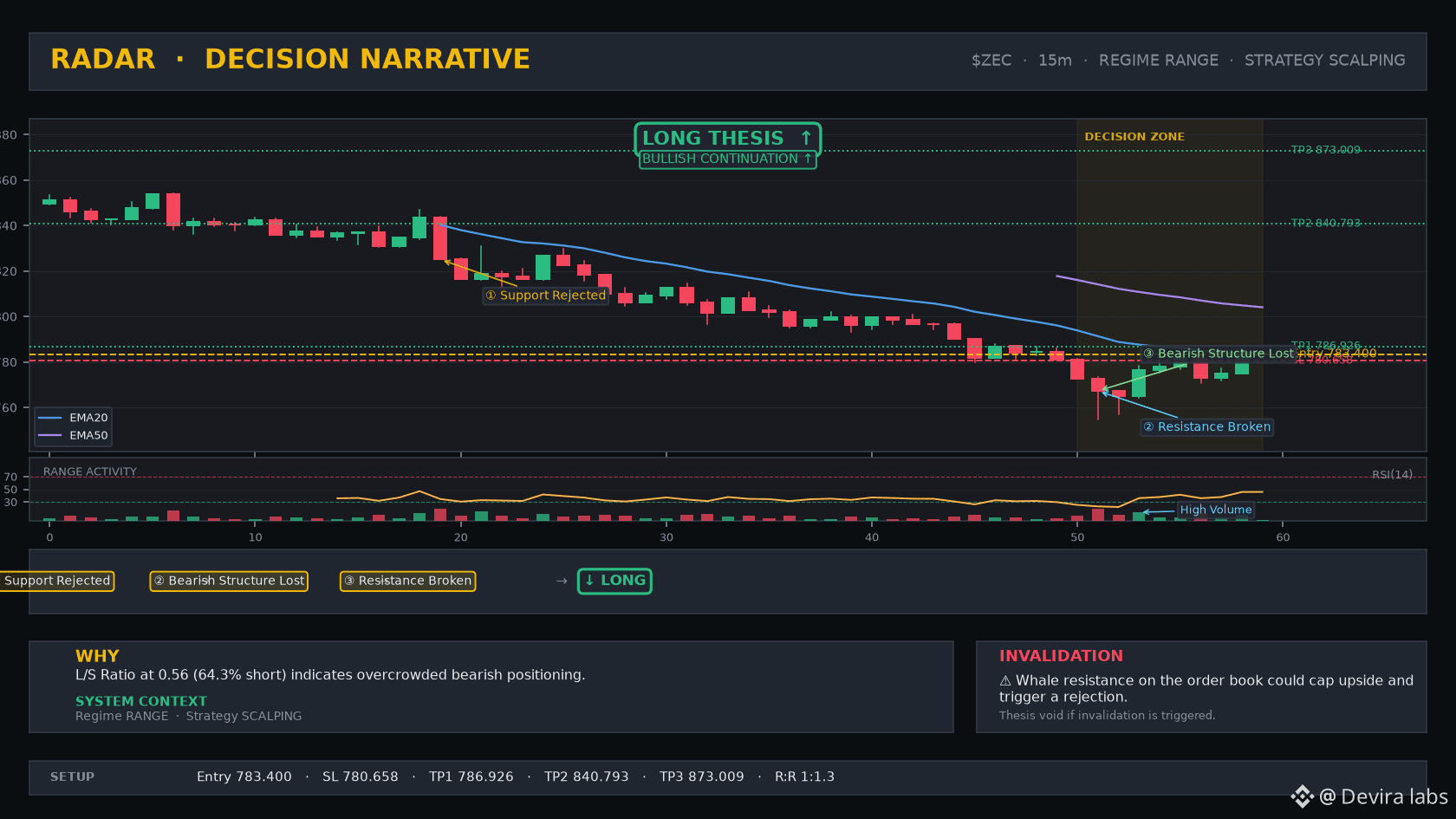Click the L/S Ratio at 0.56 sentence
This screenshot has width=1456, height=819.
[330, 675]
